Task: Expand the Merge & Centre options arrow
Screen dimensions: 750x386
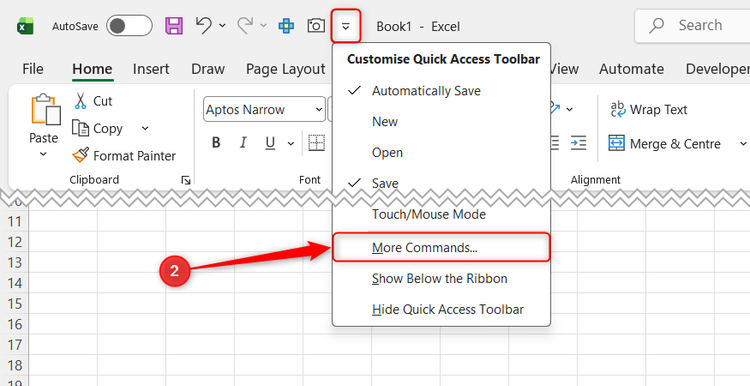Action: pyautogui.click(x=743, y=143)
